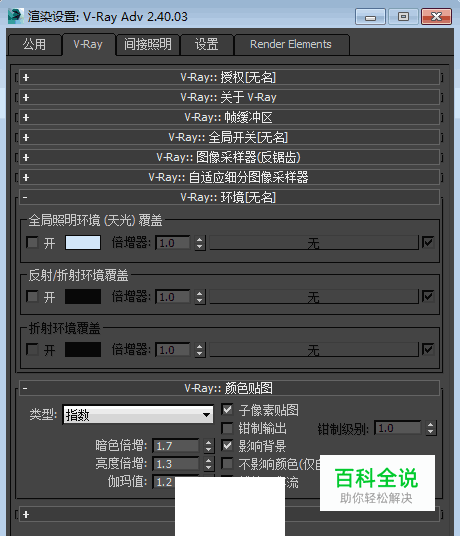Adjust the 暗色倍增 spinner arrows
The width and height of the screenshot is (460, 536).
208,446
